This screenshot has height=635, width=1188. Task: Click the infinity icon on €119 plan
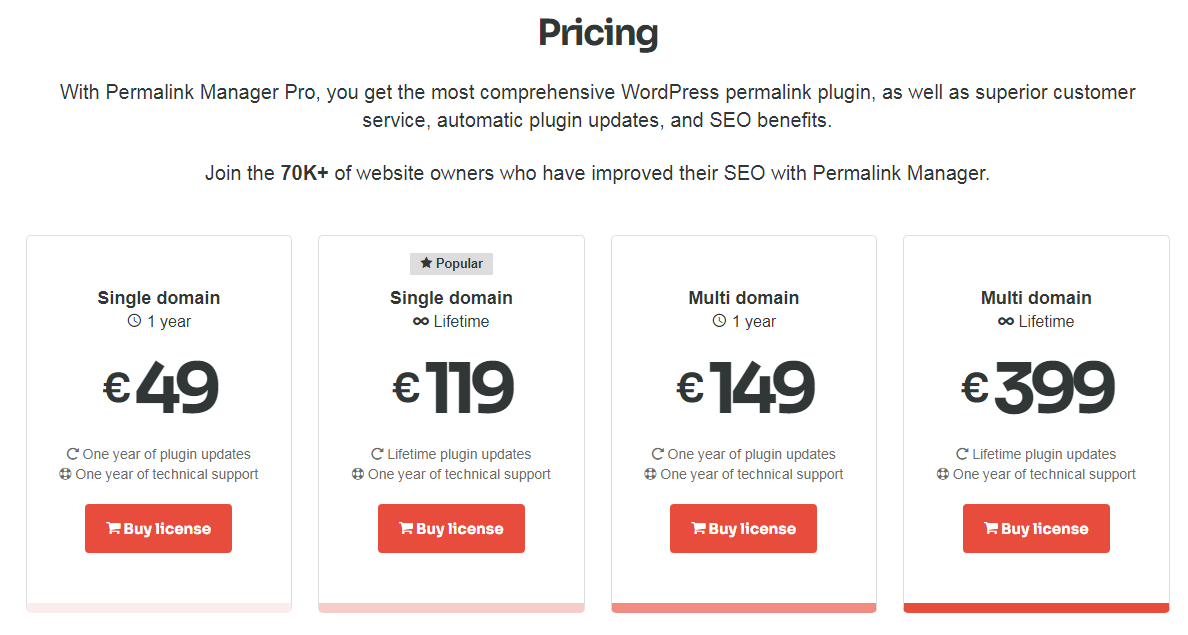(x=421, y=322)
